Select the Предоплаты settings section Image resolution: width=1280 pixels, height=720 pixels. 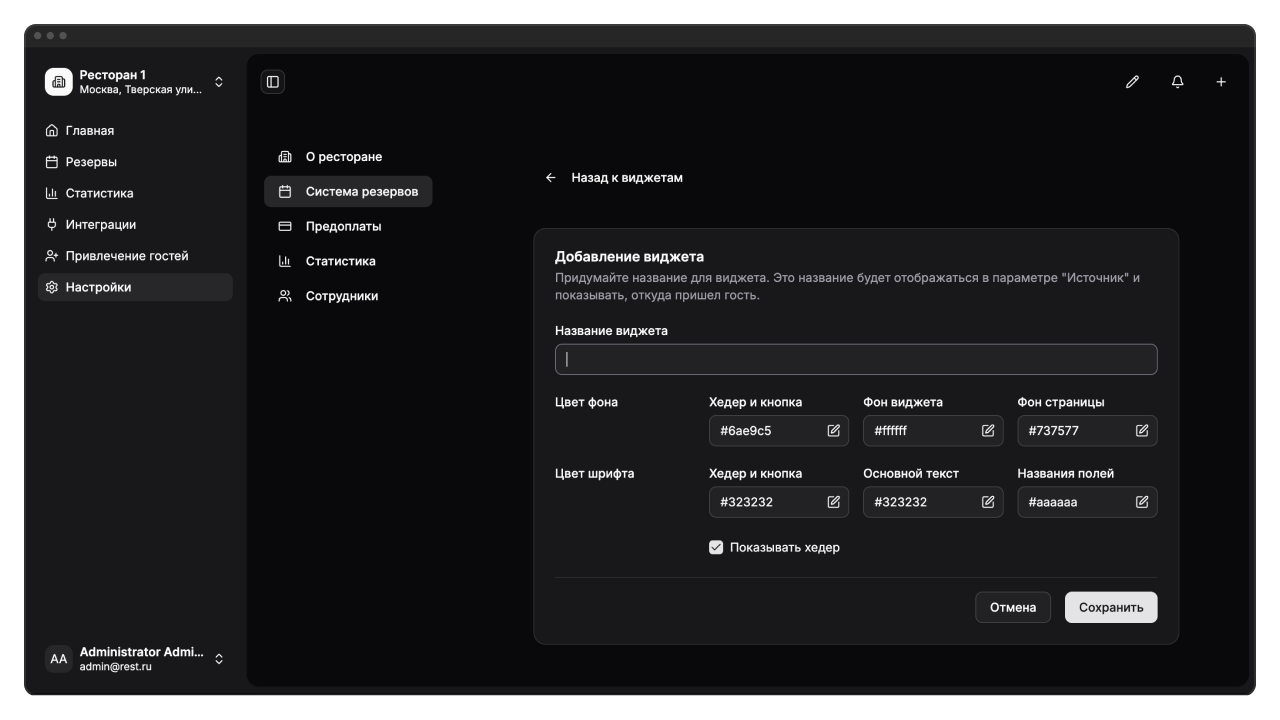(x=343, y=226)
